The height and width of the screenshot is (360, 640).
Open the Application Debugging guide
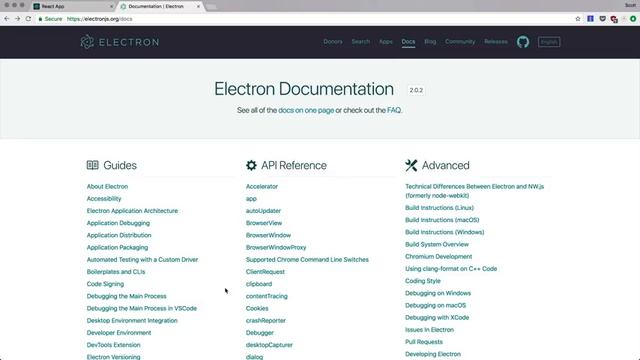point(118,223)
